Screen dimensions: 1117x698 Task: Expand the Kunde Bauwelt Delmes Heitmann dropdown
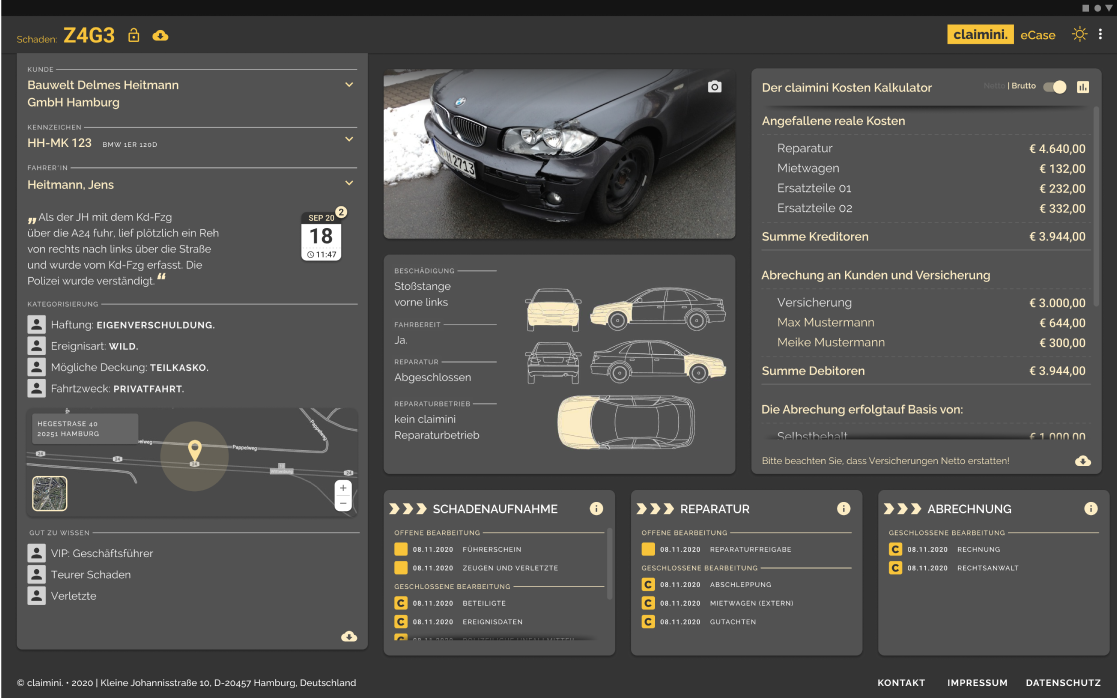coord(349,85)
